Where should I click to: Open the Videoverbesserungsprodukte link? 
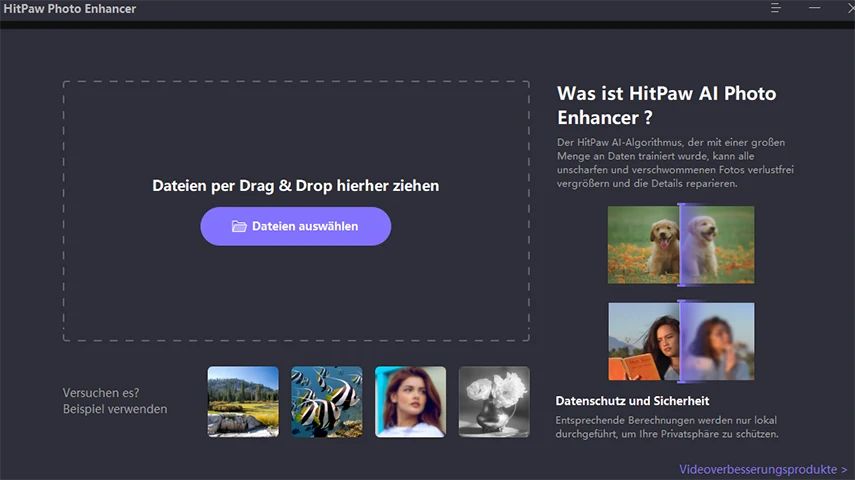[x=763, y=469]
